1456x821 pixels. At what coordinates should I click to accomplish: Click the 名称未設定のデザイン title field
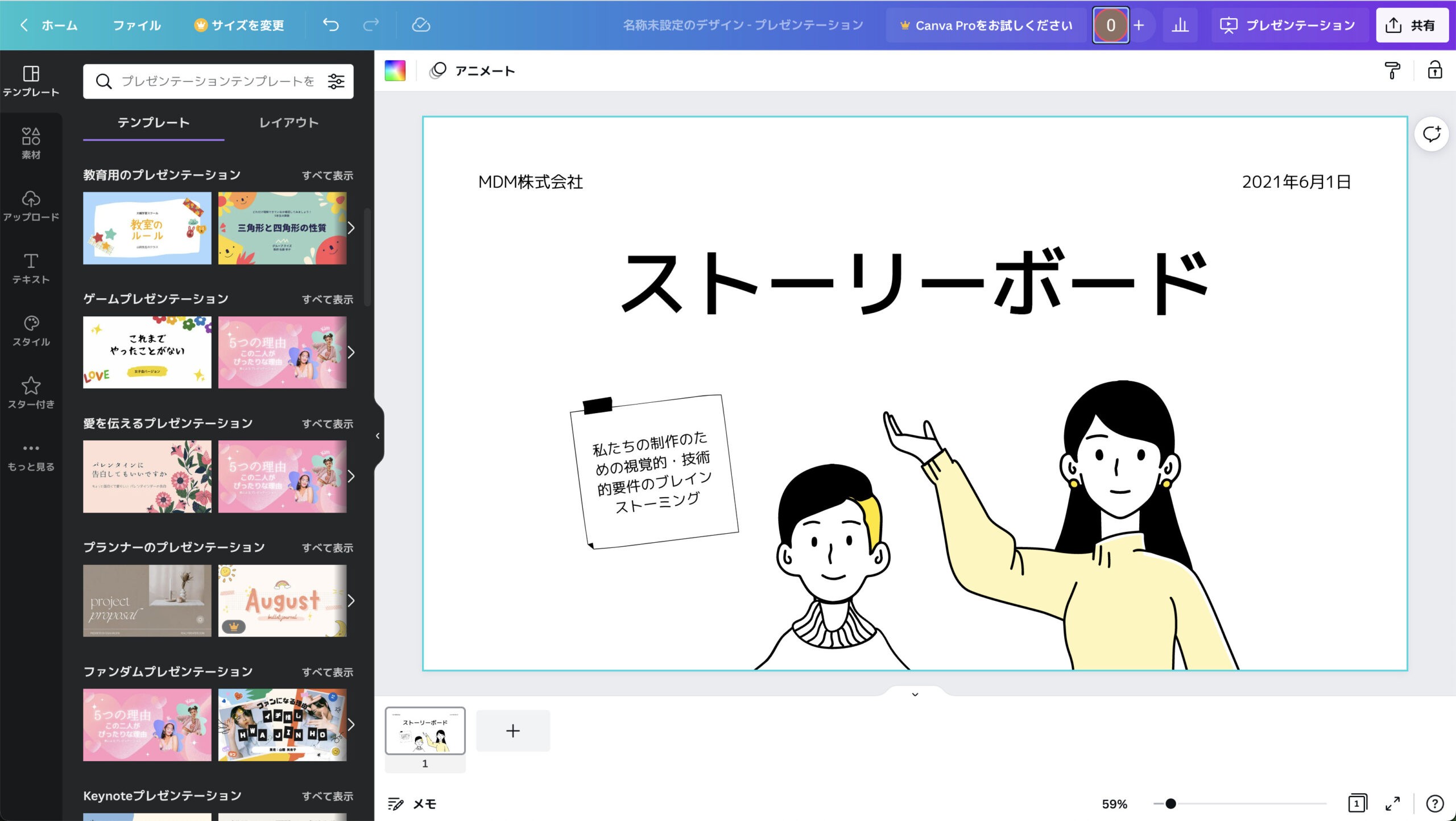pyautogui.click(x=743, y=25)
